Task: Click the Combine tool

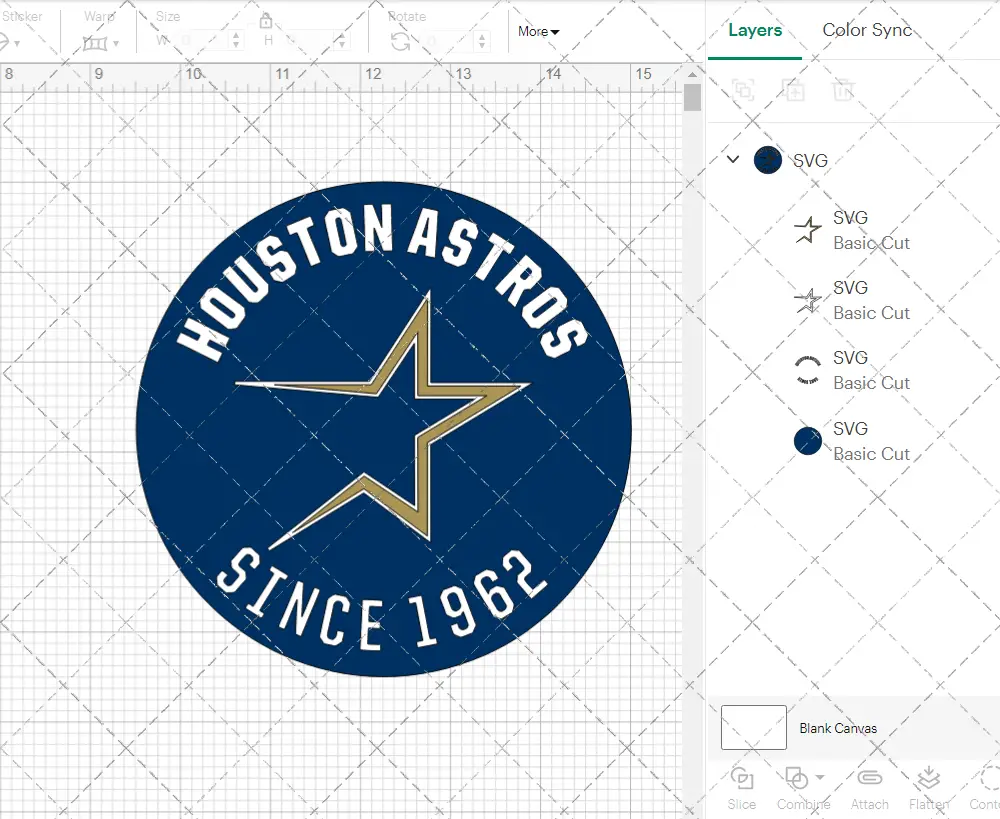Action: click(803, 788)
